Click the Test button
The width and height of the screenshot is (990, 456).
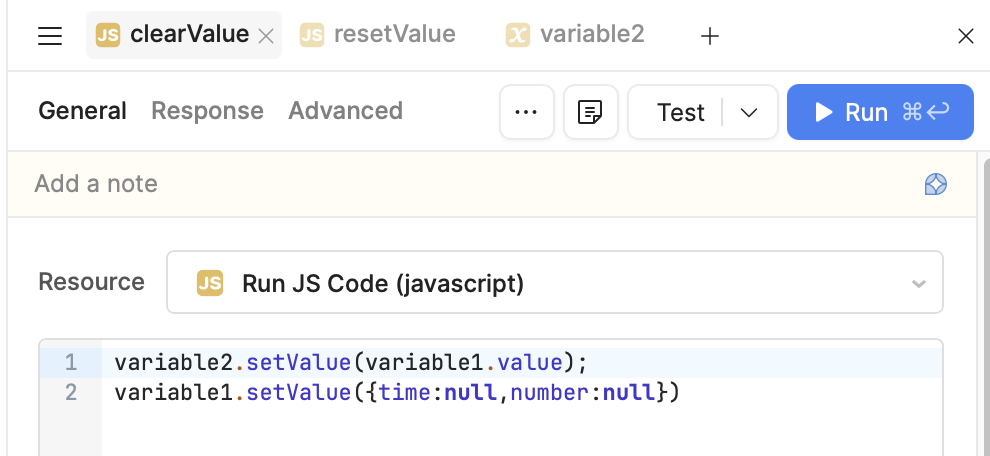680,112
